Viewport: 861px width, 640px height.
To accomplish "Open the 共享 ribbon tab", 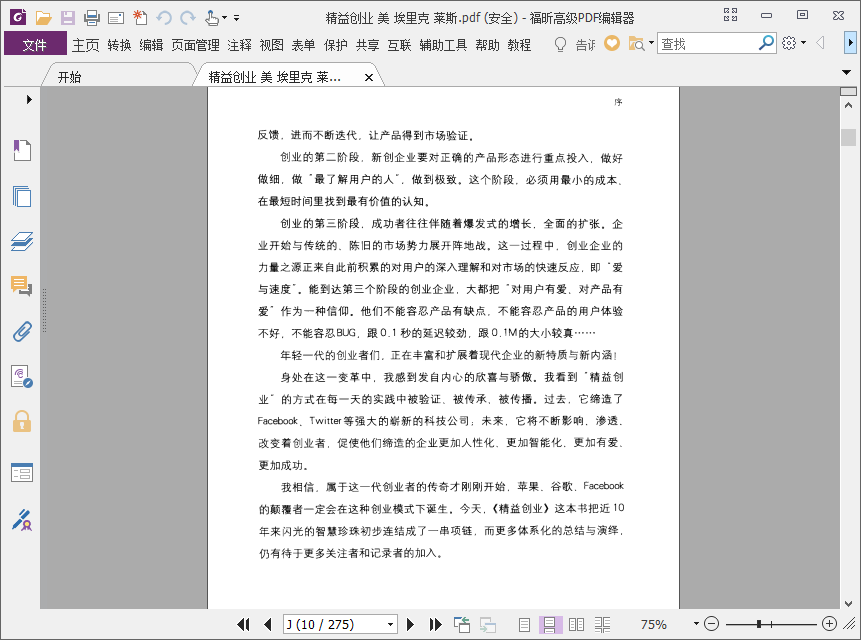I will tap(367, 44).
